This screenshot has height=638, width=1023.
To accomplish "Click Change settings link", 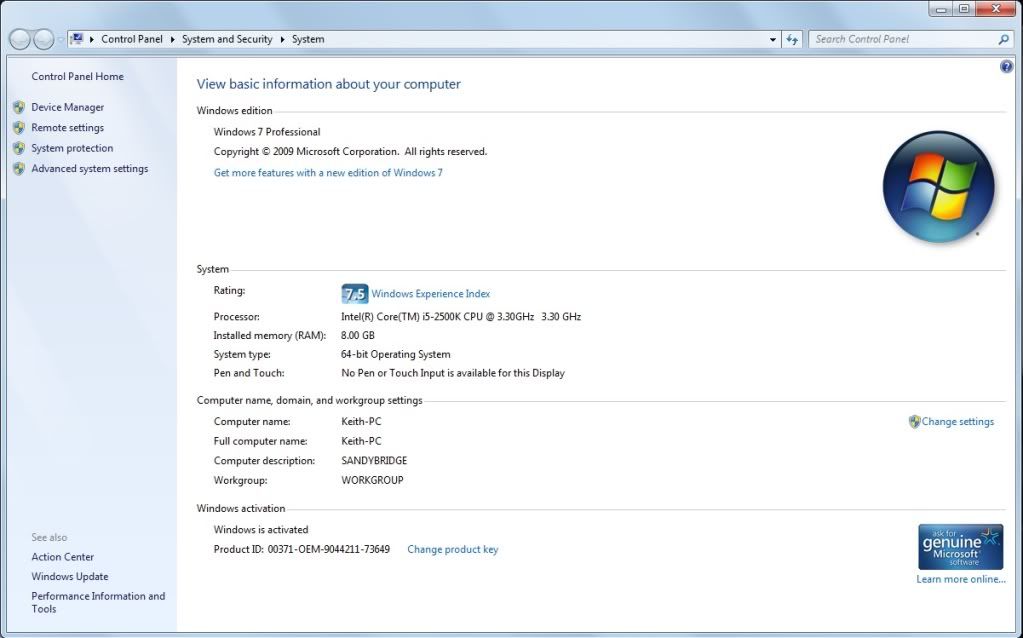I will pyautogui.click(x=958, y=421).
